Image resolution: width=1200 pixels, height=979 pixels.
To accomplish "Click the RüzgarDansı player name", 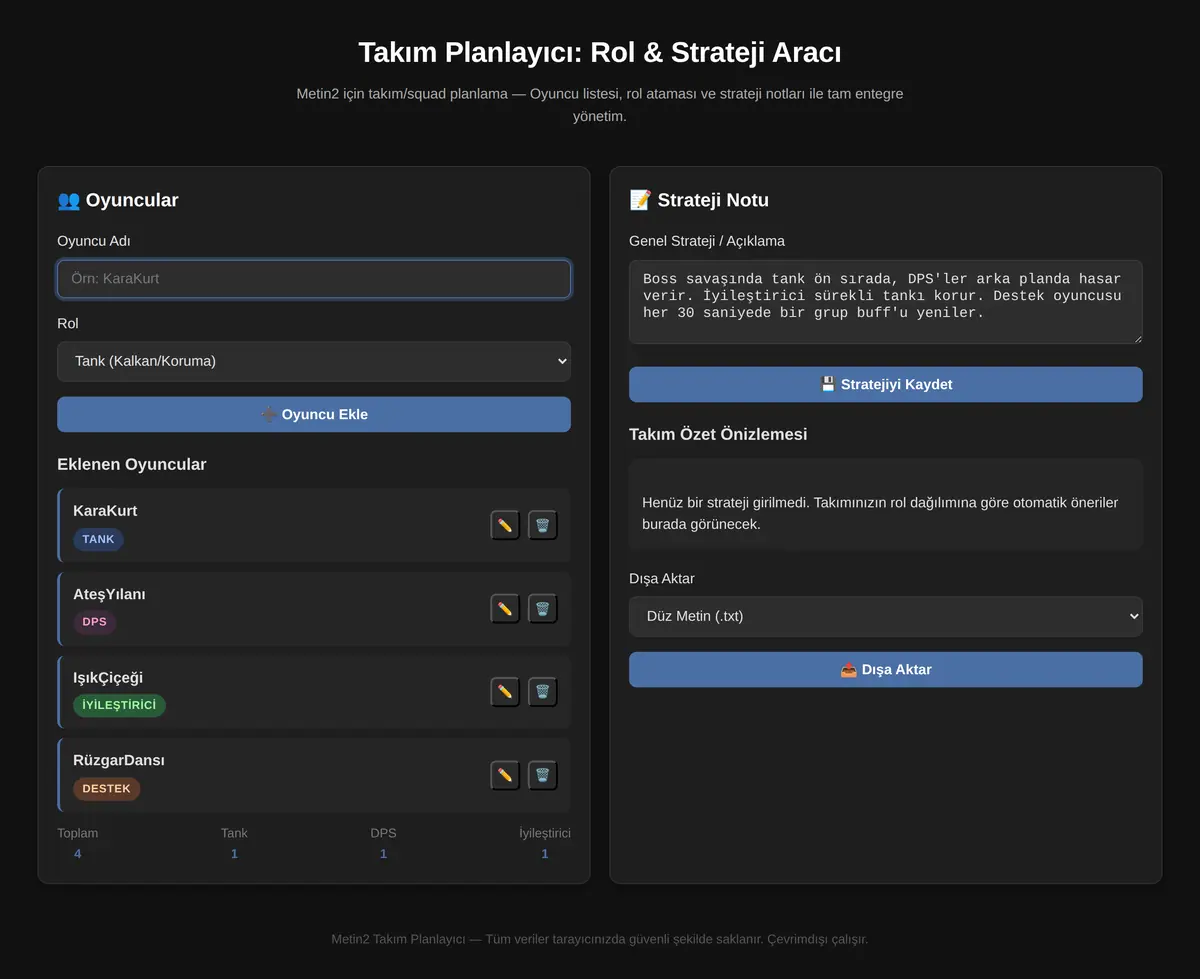I will (119, 760).
